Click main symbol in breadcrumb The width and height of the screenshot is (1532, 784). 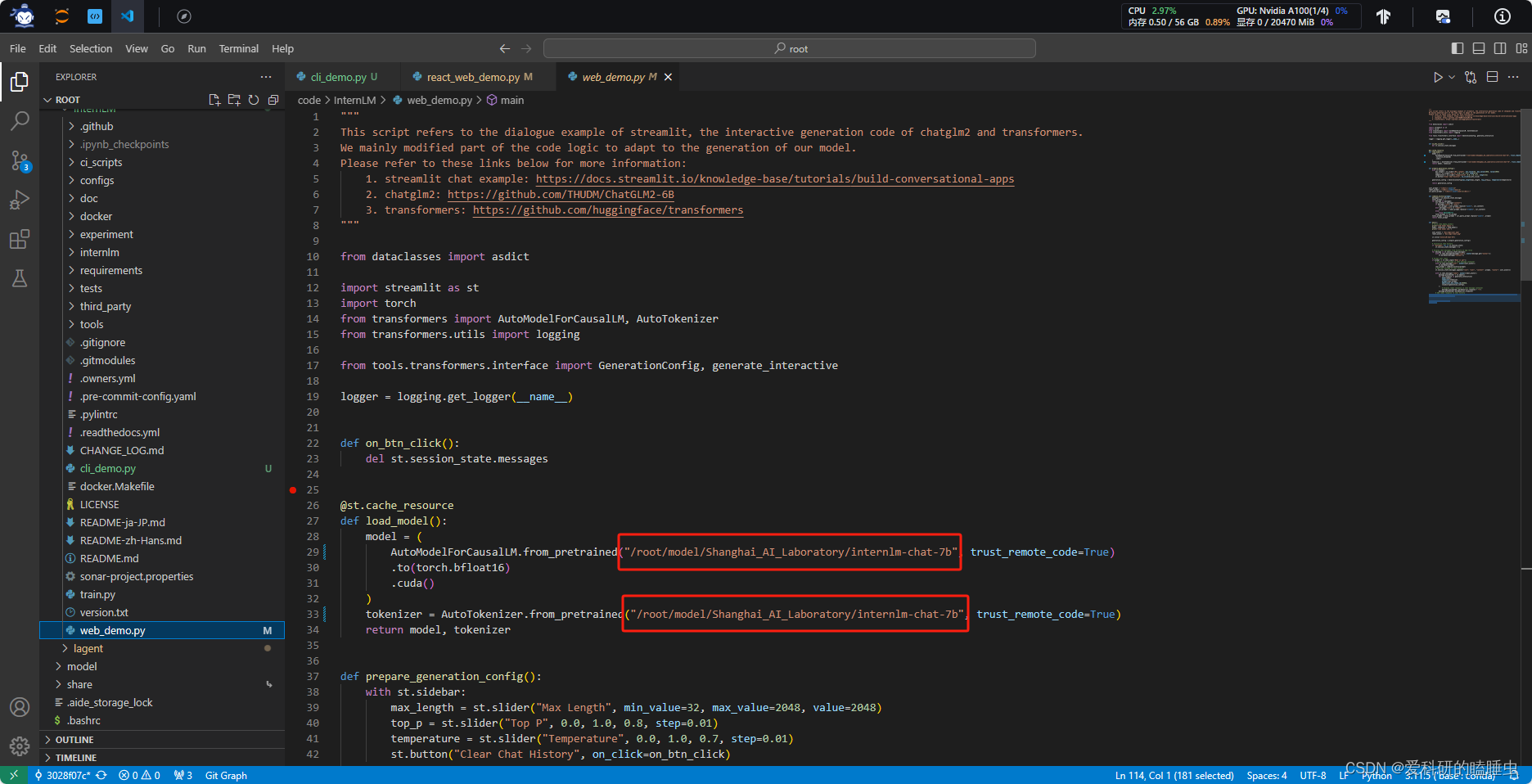click(x=506, y=101)
